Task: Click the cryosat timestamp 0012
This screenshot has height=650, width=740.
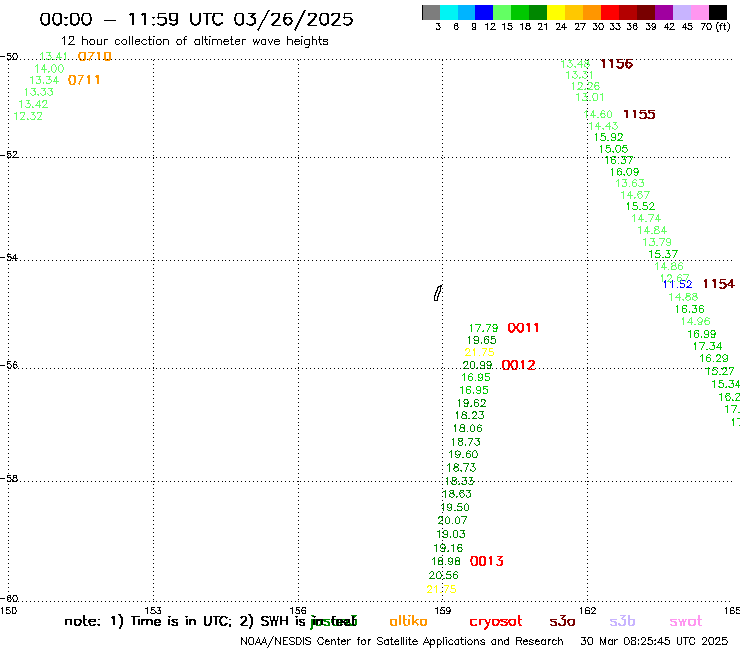Action: 518,365
